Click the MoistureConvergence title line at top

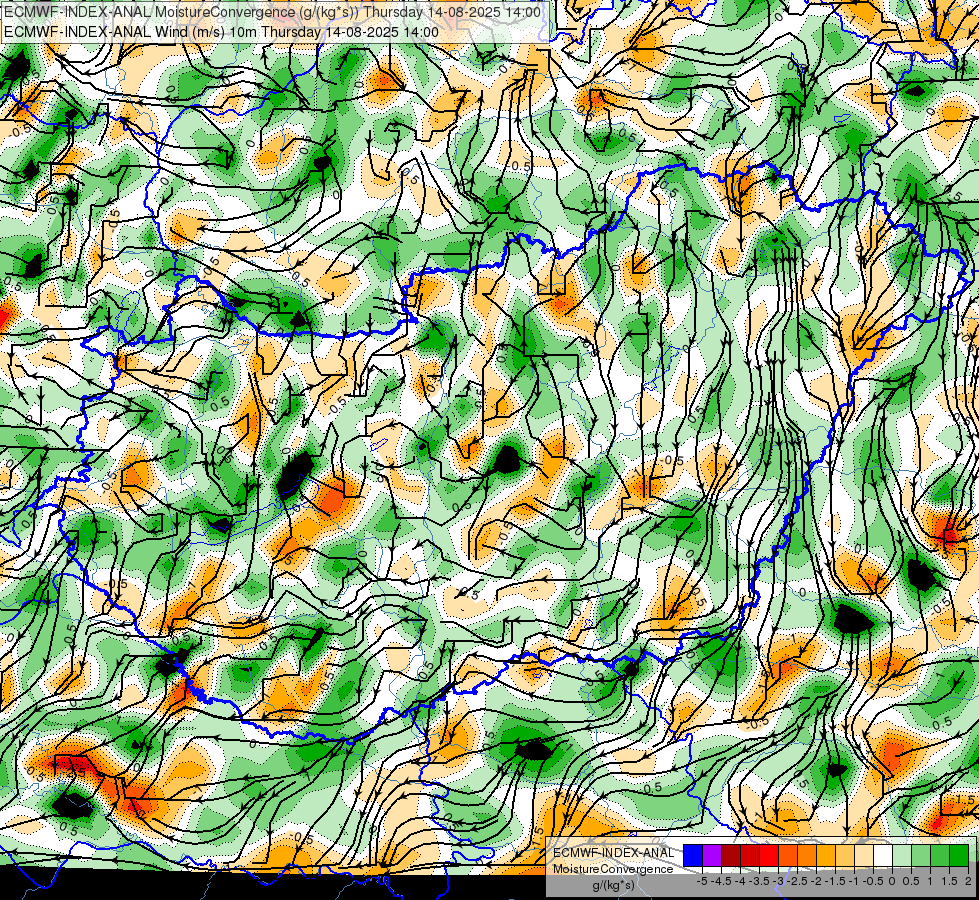(x=272, y=12)
